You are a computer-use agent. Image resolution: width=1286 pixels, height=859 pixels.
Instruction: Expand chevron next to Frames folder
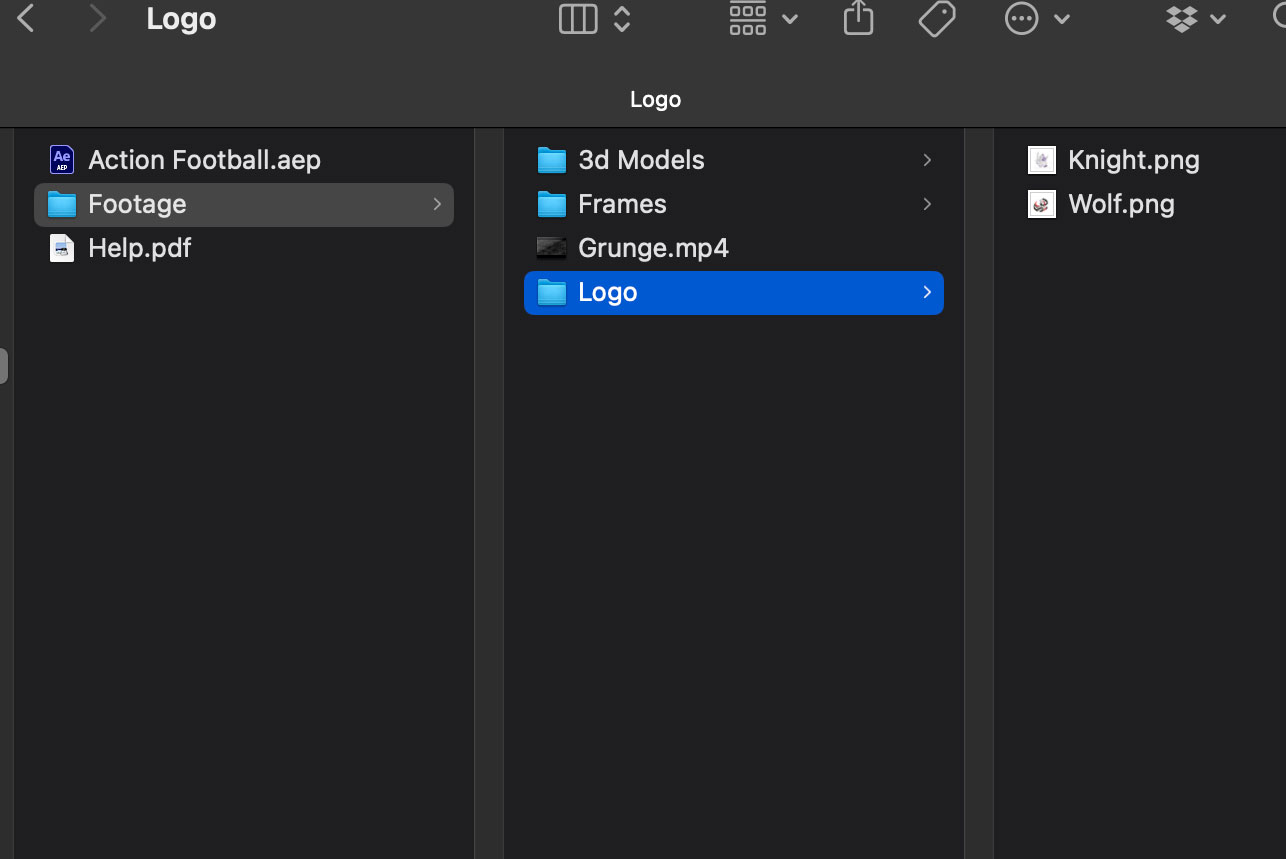[927, 204]
